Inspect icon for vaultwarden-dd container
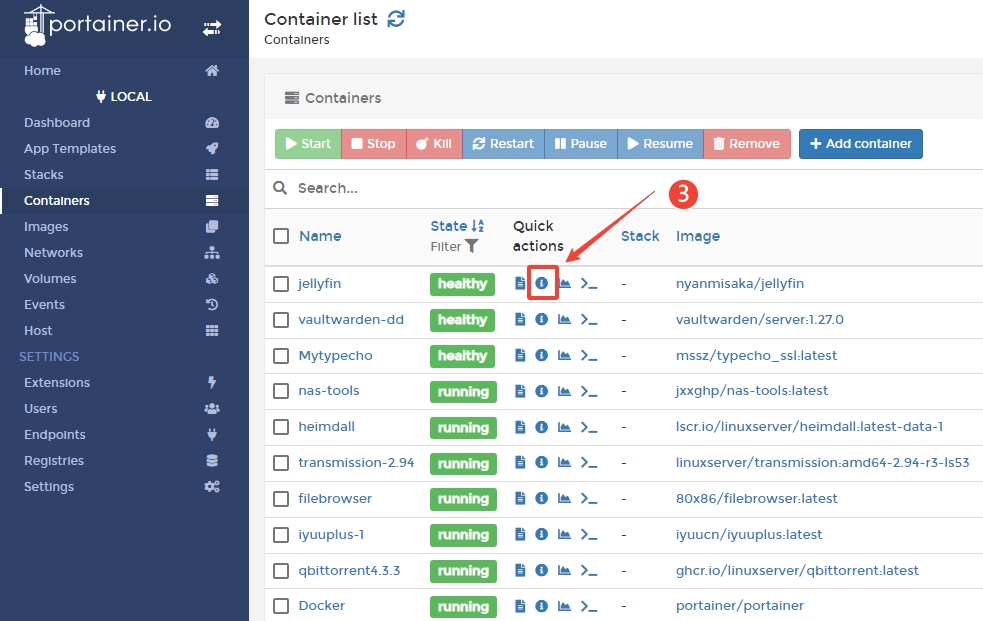 pos(542,320)
